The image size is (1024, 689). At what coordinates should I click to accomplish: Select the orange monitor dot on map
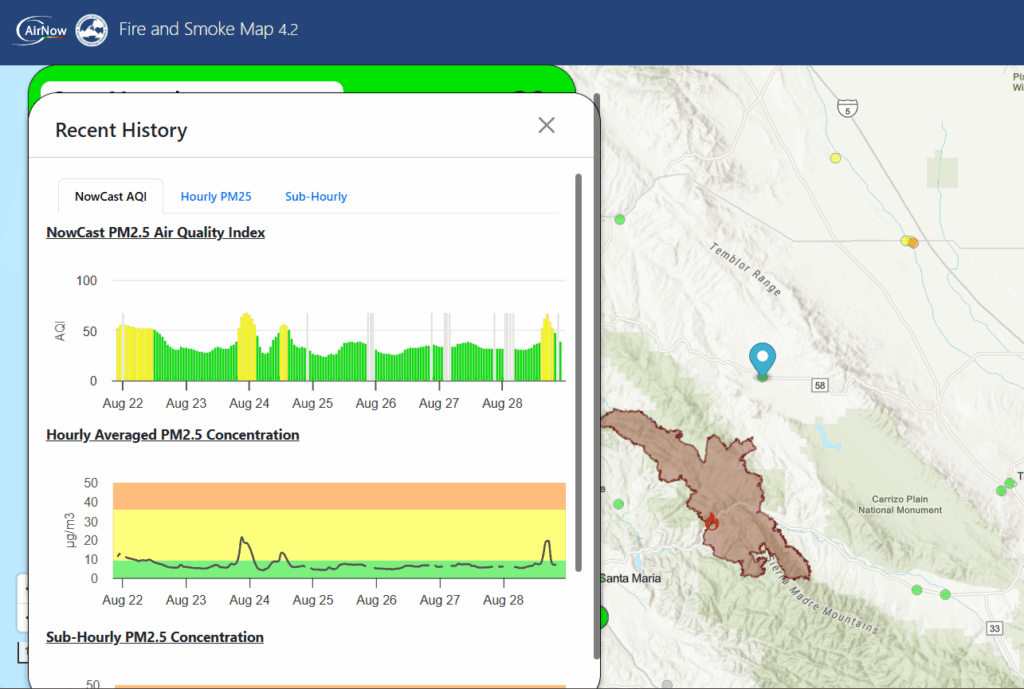click(x=913, y=243)
